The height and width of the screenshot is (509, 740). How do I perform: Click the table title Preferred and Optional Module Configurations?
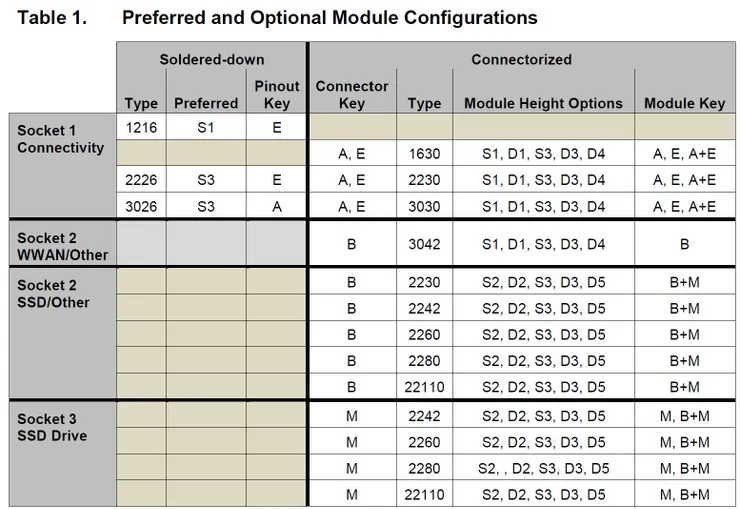pos(329,18)
